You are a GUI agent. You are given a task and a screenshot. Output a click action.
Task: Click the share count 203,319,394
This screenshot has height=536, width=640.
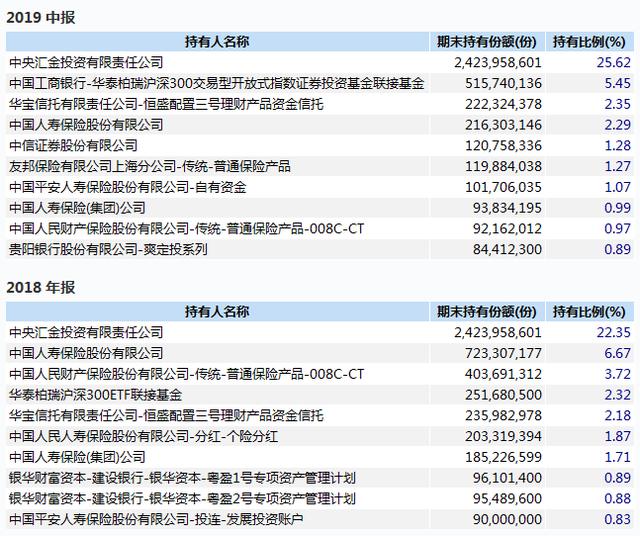point(503,437)
